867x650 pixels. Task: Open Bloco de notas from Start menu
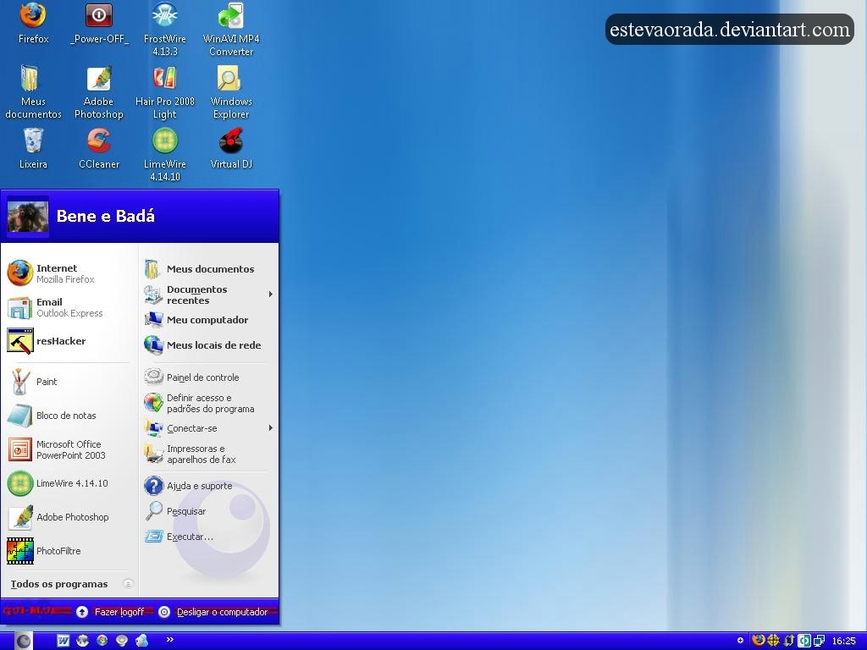[69, 416]
